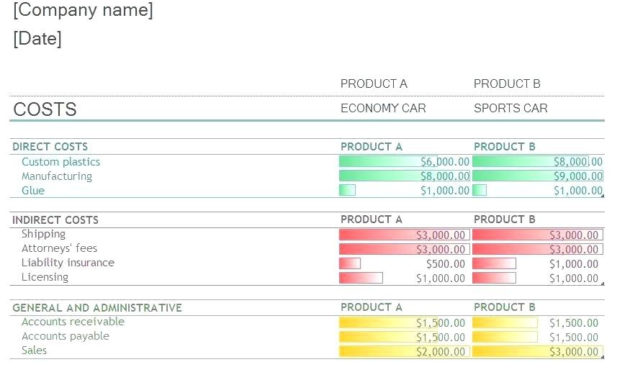
Task: Click Product A Manufacturing $8,000.00 cell
Action: 405,176
